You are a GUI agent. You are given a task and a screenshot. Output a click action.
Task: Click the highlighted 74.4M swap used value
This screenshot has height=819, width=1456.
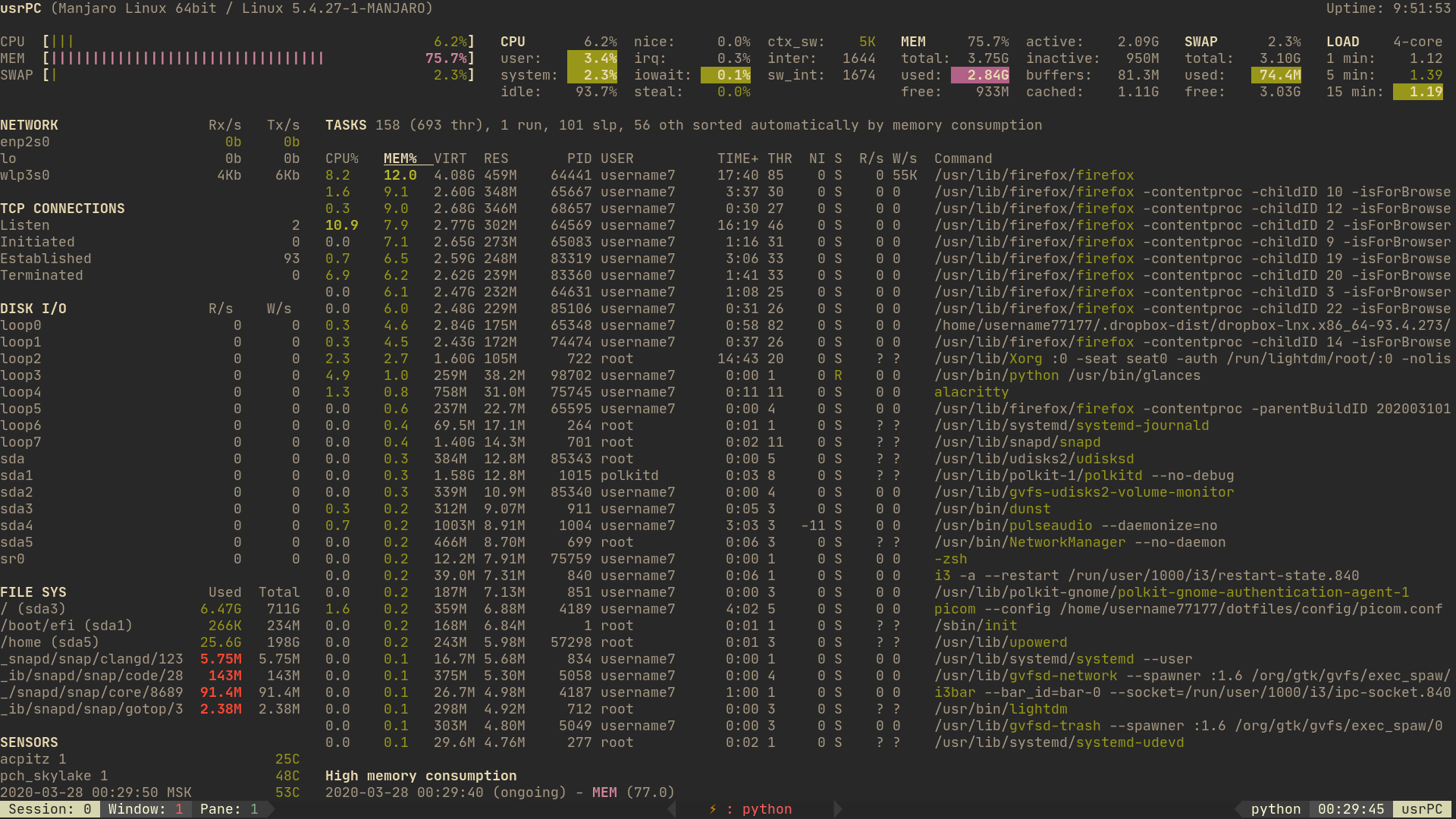tap(1276, 75)
